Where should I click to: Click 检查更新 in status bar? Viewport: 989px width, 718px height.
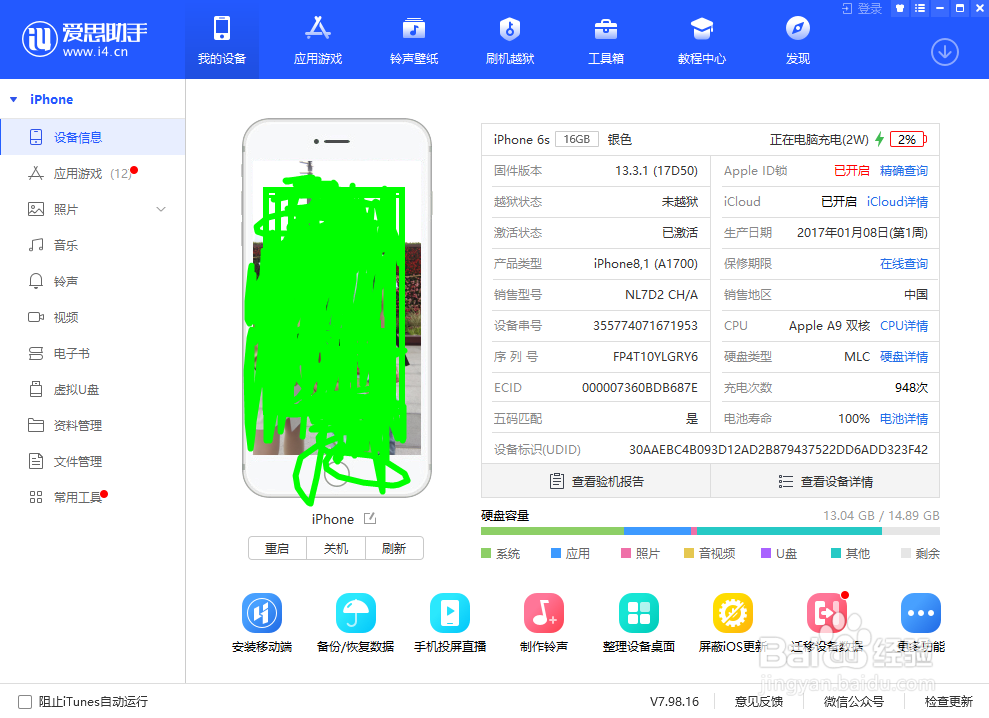tap(949, 702)
